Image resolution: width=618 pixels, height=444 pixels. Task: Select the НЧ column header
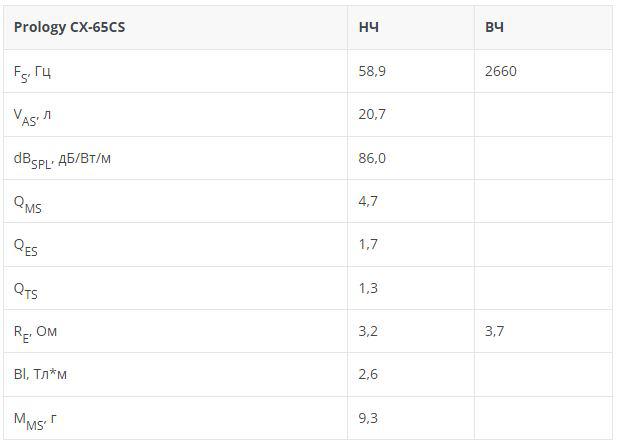(369, 27)
